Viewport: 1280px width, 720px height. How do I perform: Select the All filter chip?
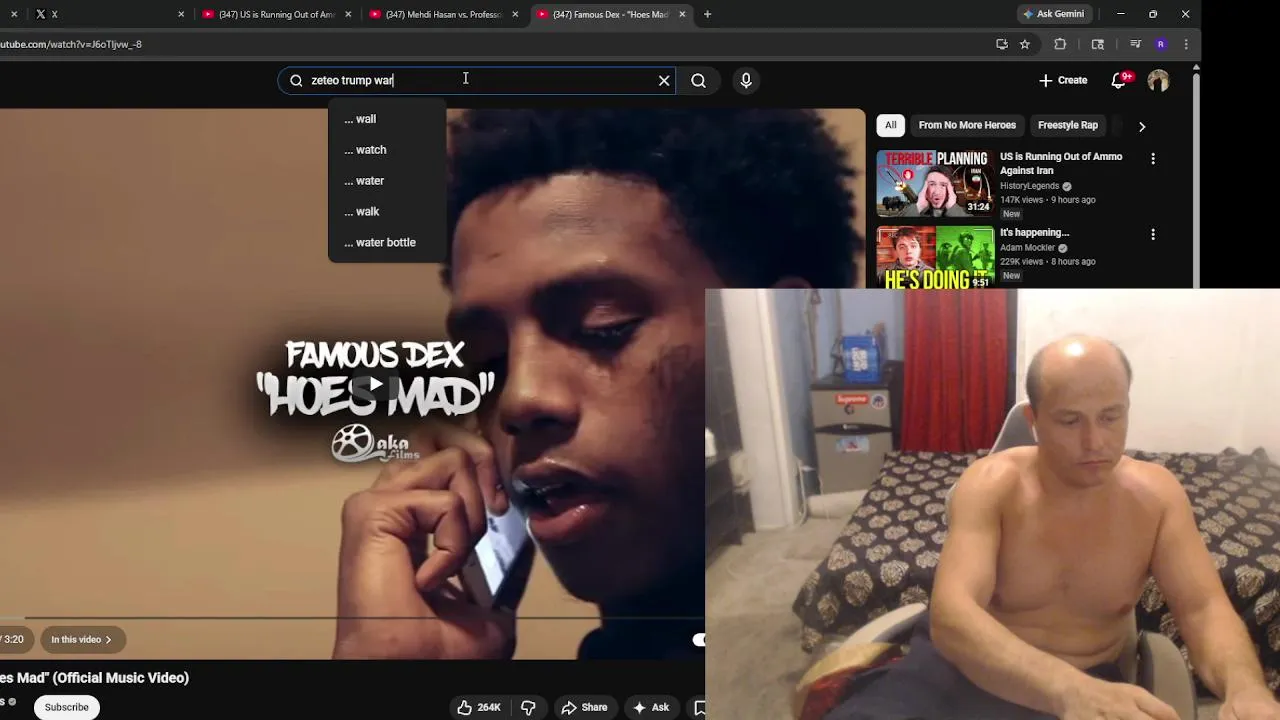pyautogui.click(x=890, y=125)
